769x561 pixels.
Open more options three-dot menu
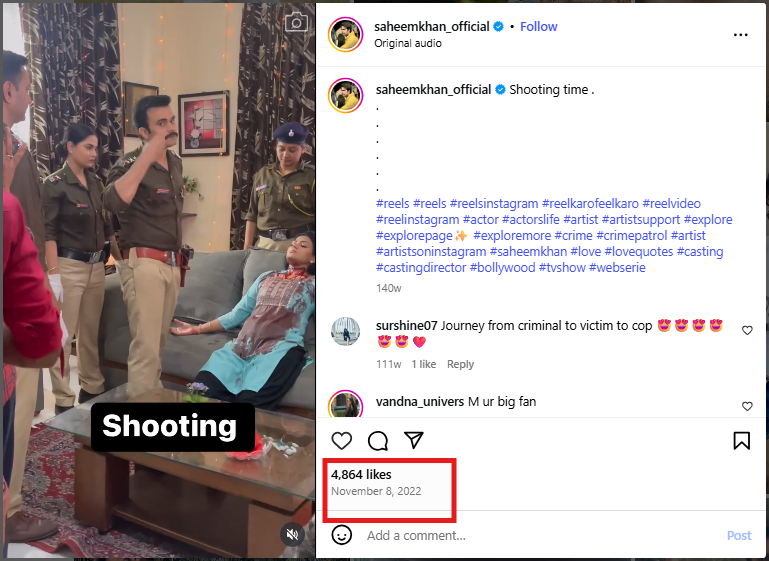click(x=741, y=35)
